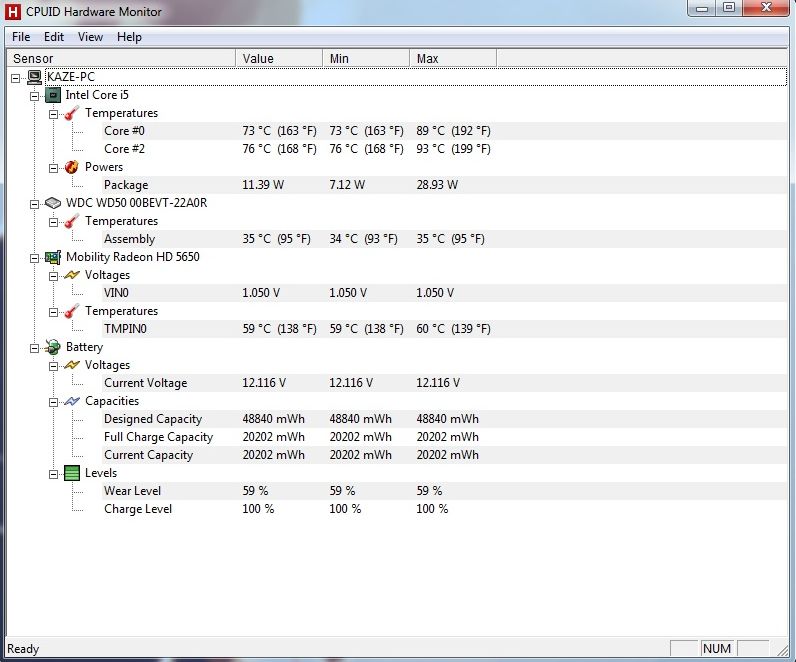Select the Full Charge Capacity row
796x662 pixels.
445,437
